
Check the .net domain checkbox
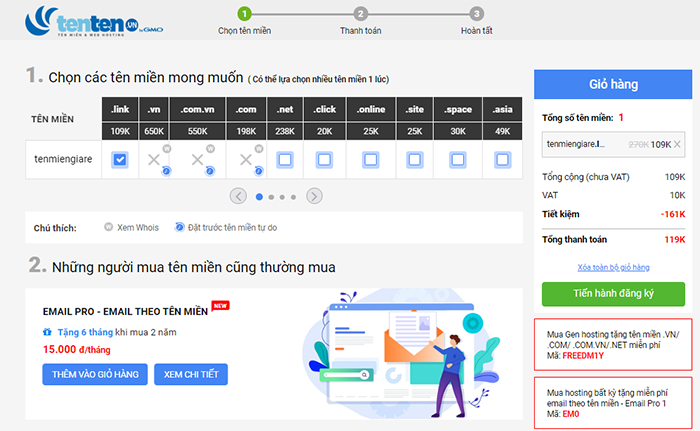click(x=285, y=159)
